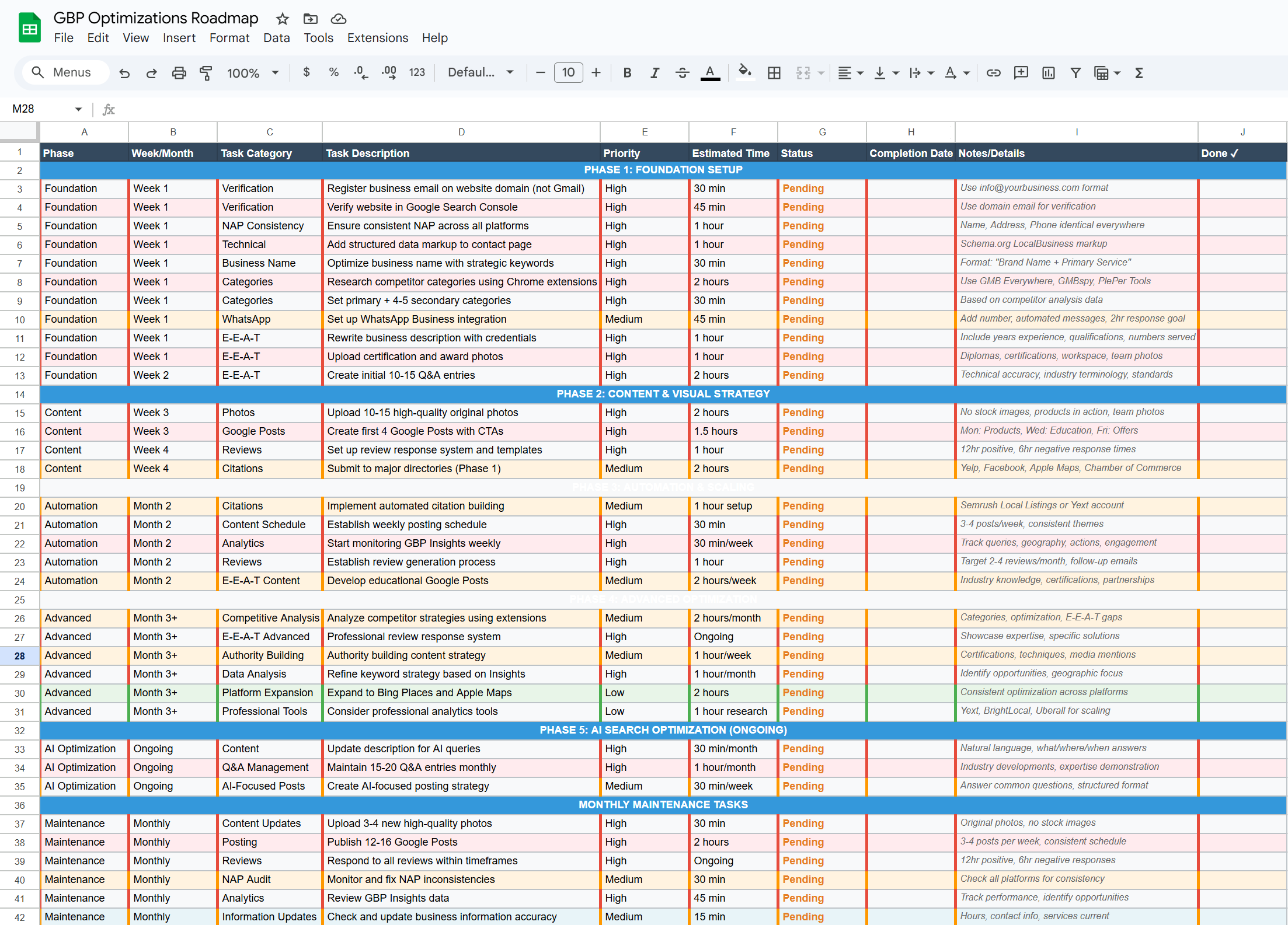Open the Extensions menu

tap(378, 38)
